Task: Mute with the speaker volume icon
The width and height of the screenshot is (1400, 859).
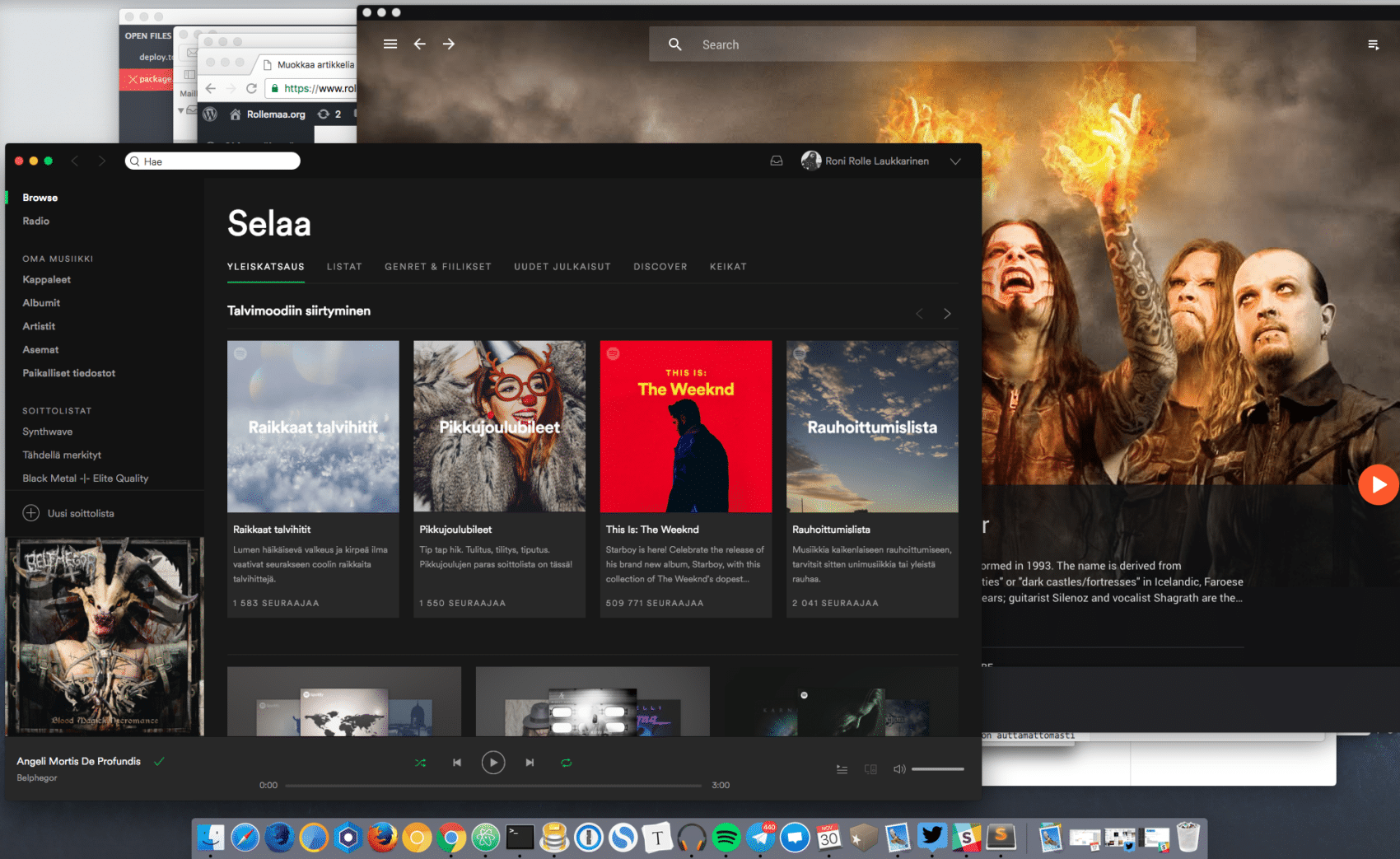Action: (x=899, y=769)
